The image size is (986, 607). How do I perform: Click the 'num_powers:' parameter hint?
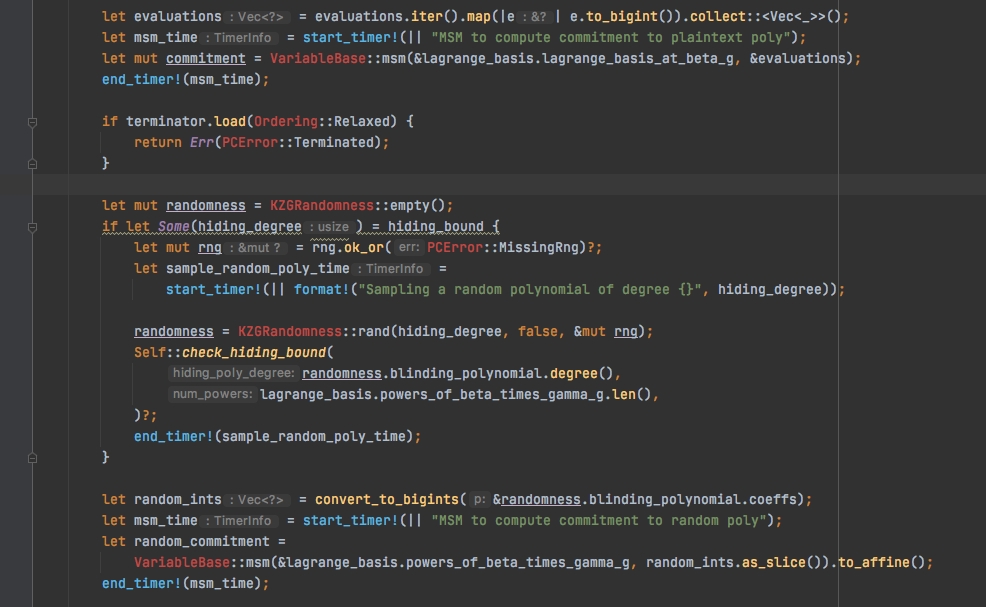pyautogui.click(x=213, y=394)
